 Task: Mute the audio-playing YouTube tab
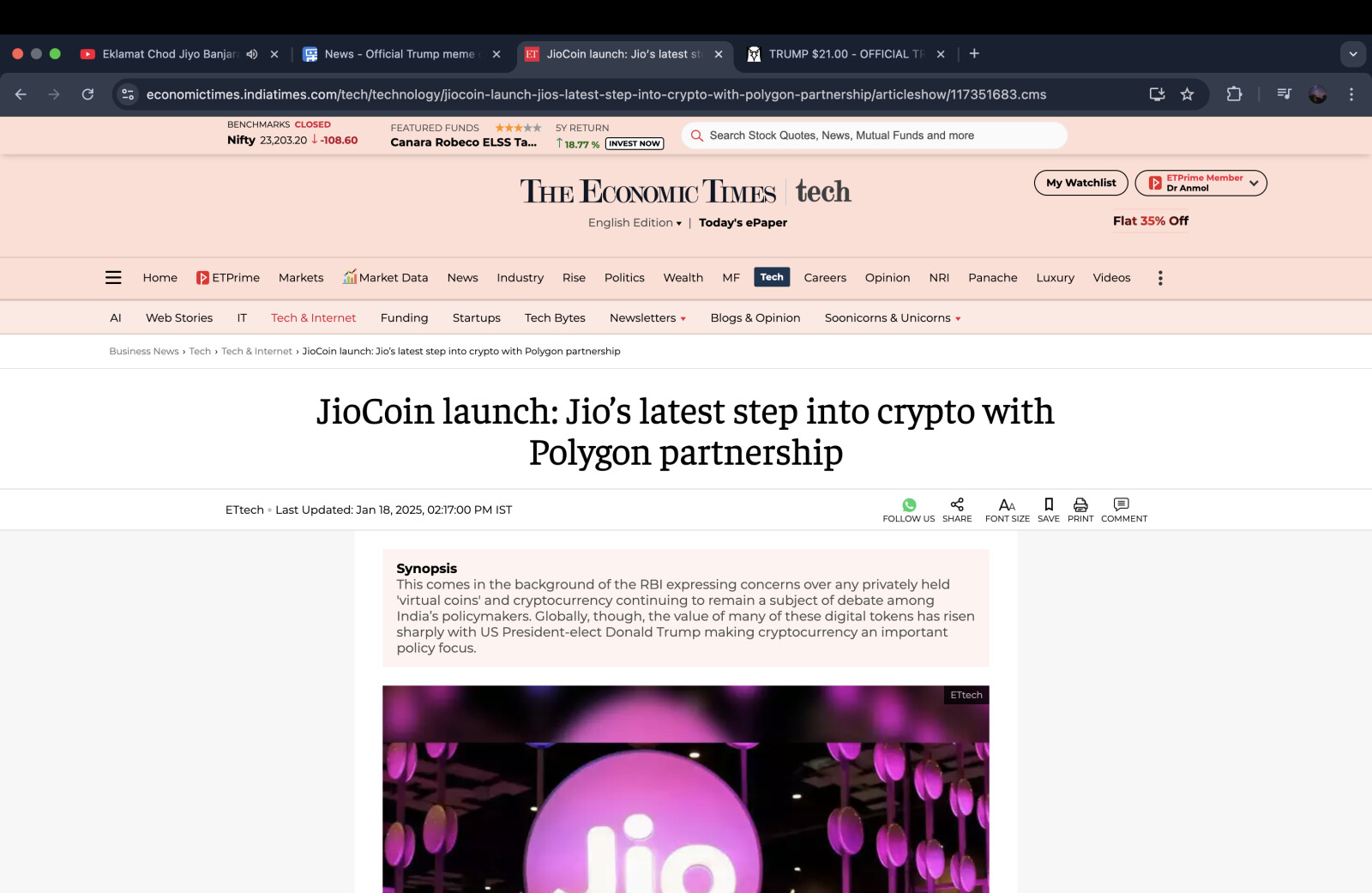click(x=252, y=54)
